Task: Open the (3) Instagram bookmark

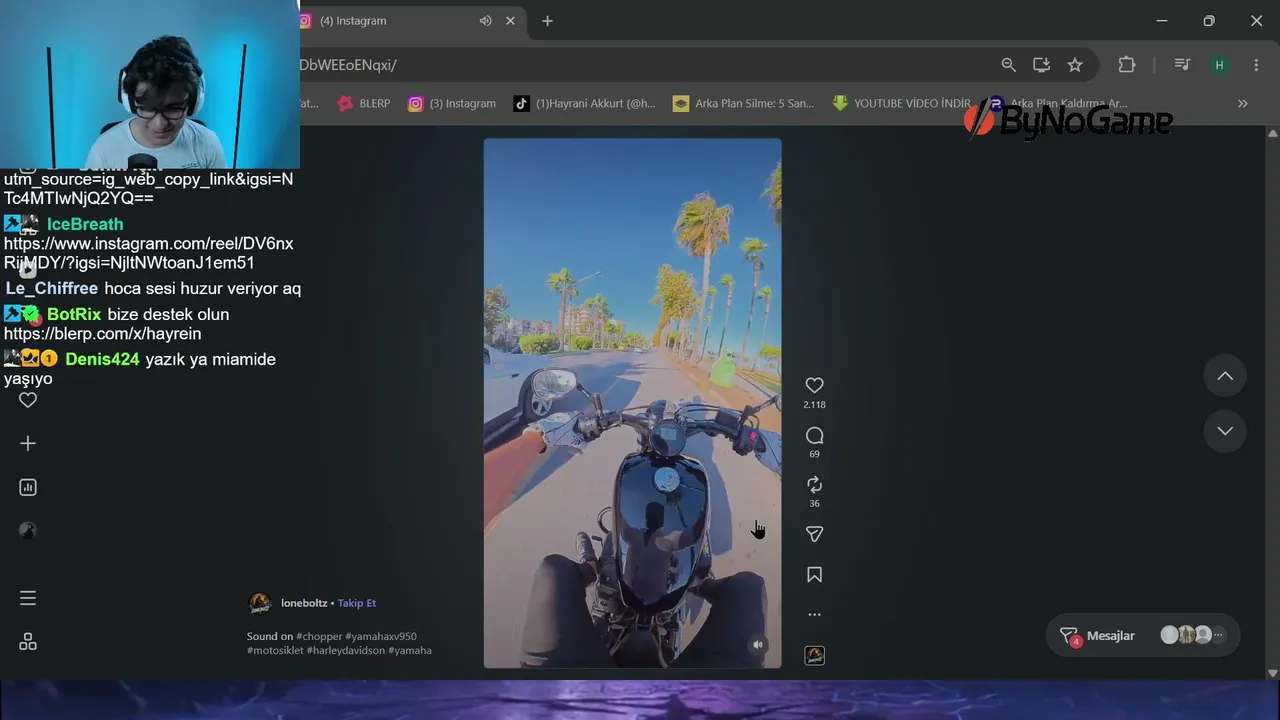Action: [x=452, y=103]
